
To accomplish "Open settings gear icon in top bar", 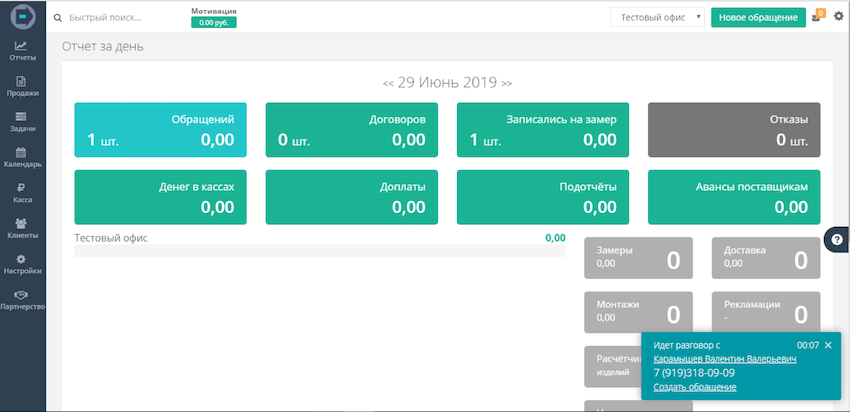I will point(838,17).
